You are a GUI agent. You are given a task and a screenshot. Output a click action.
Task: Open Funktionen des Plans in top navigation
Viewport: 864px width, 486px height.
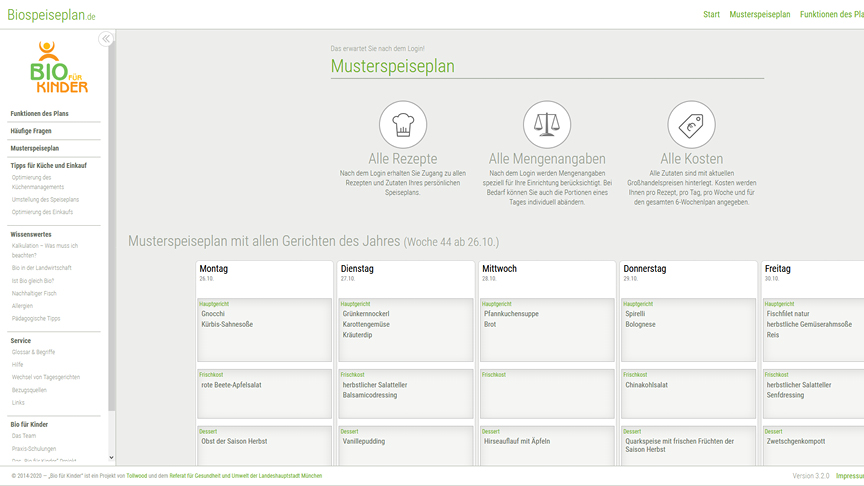[831, 15]
